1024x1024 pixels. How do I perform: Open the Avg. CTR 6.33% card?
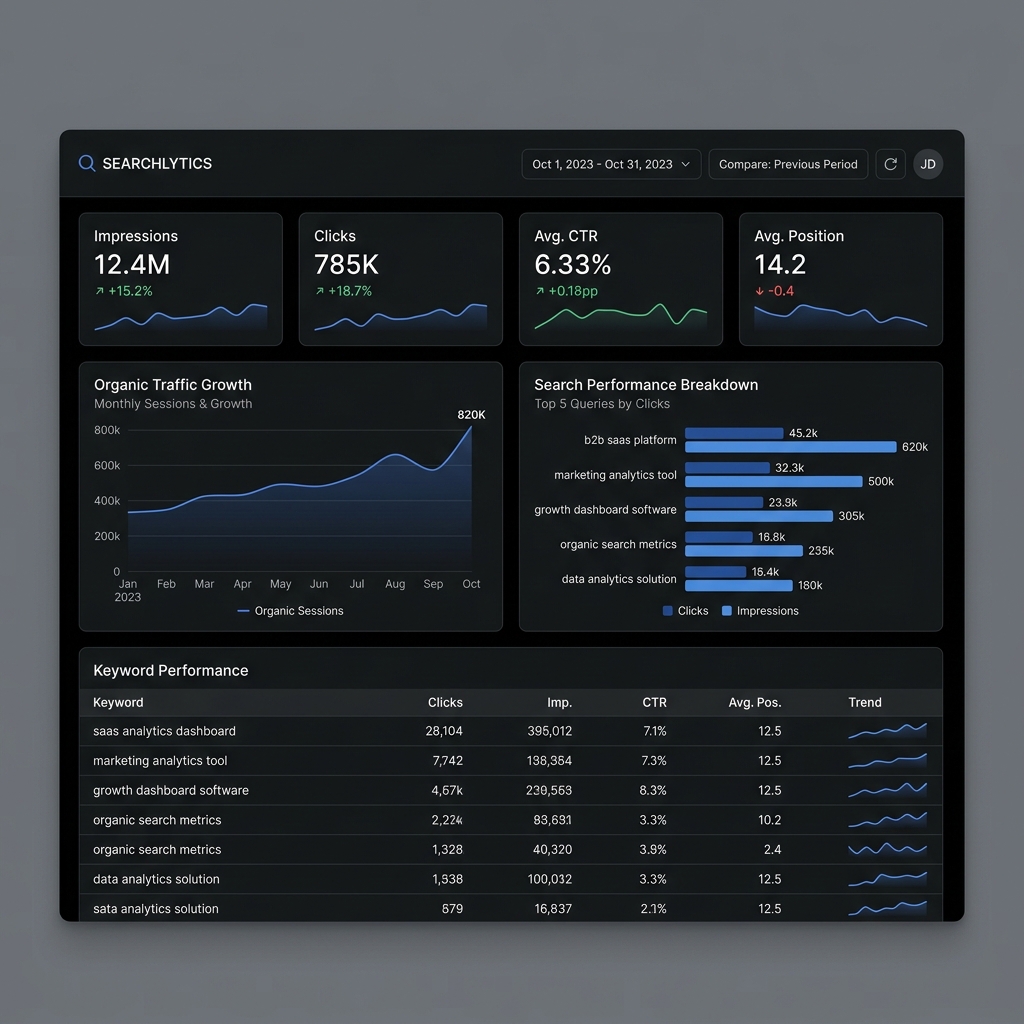pos(620,279)
